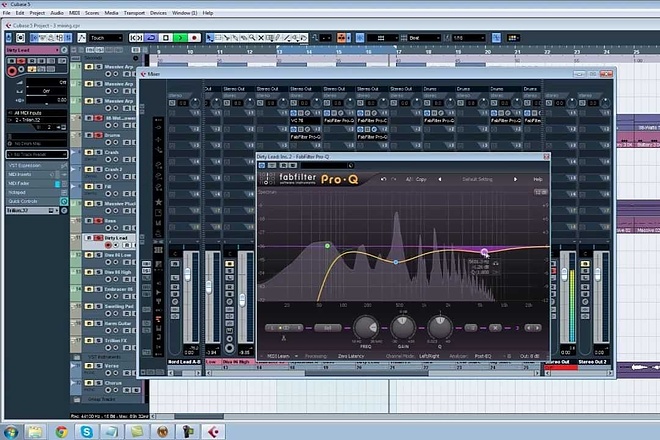Open the Default Setting preset menu
This screenshot has width=660, height=440.
tap(477, 179)
